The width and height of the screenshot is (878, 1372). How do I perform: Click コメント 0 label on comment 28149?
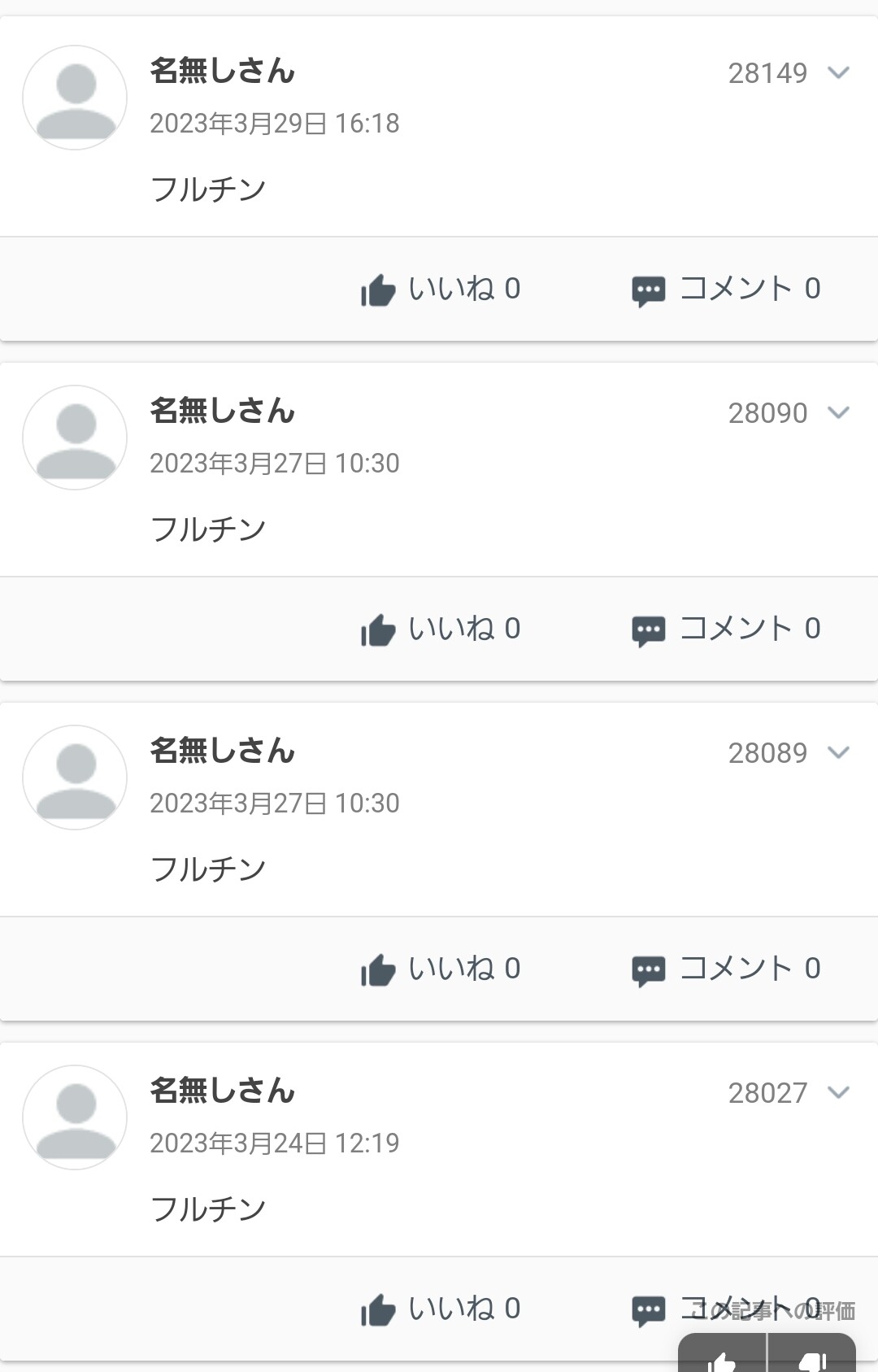[x=750, y=289]
